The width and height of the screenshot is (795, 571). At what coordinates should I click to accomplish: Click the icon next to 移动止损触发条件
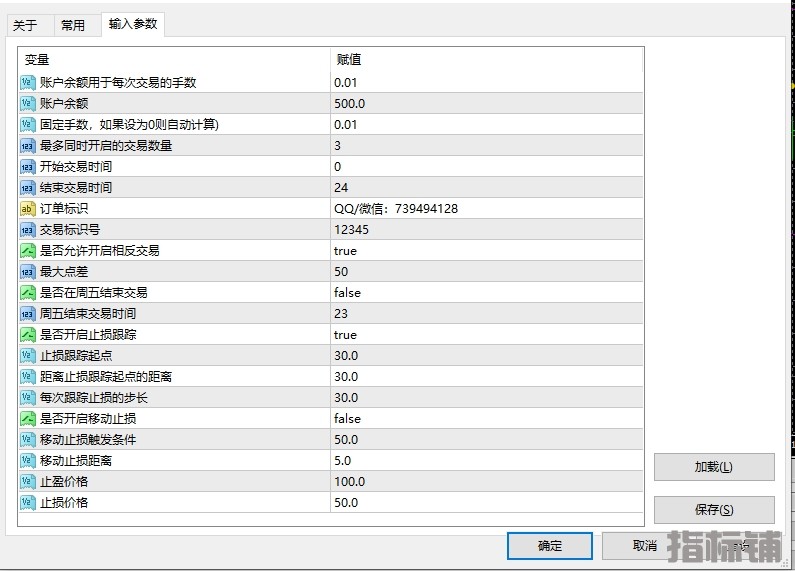tap(28, 439)
